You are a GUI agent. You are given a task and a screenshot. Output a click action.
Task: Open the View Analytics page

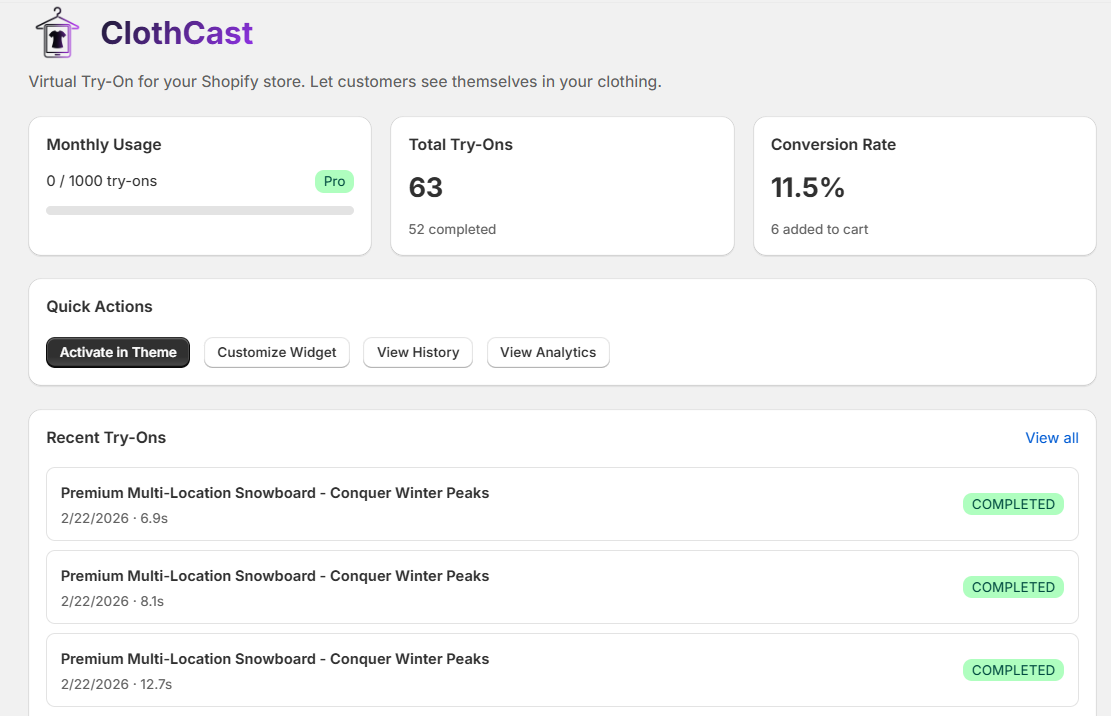(x=548, y=352)
